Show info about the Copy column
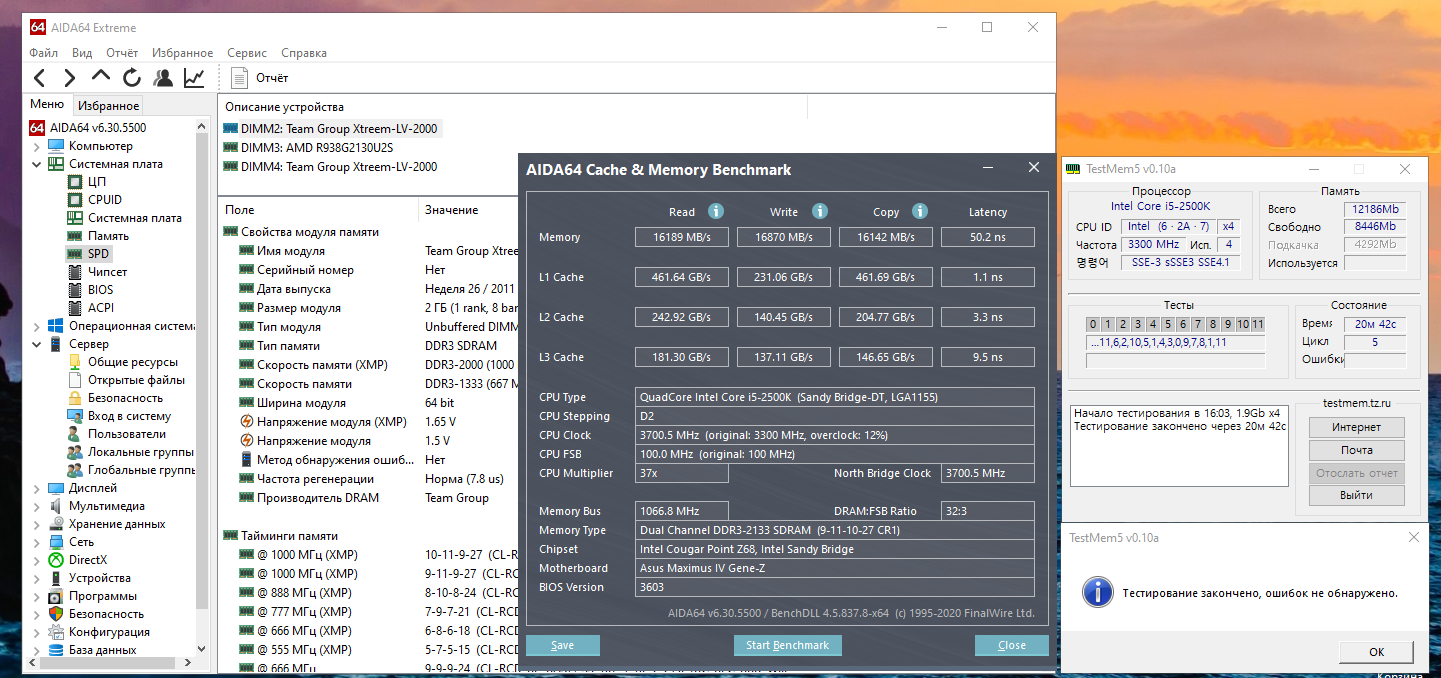 click(920, 211)
